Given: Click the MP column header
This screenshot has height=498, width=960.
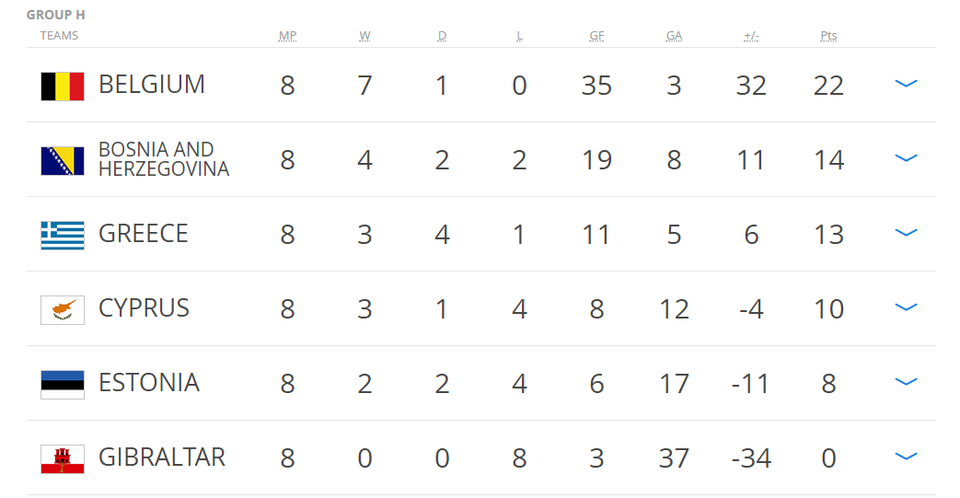Looking at the screenshot, I should click(287, 36).
